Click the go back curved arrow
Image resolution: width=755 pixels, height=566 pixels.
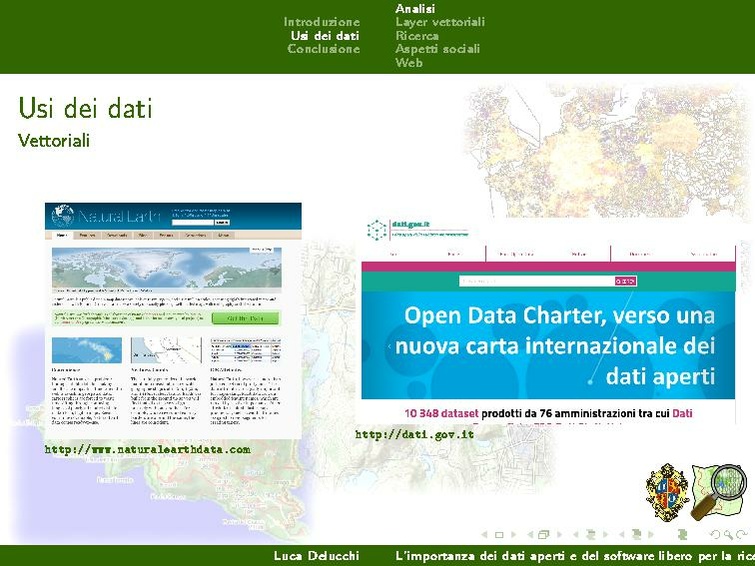pos(716,535)
